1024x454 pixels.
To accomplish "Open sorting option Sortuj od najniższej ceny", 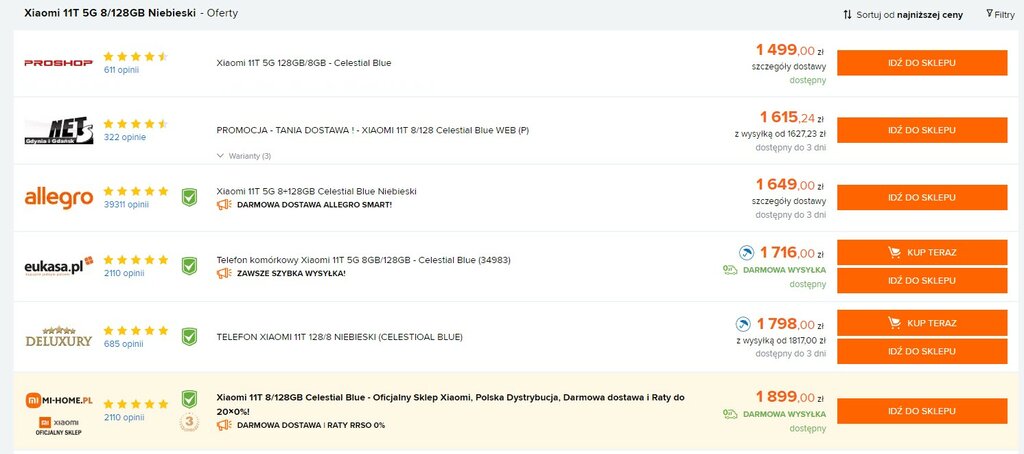I will pos(903,14).
